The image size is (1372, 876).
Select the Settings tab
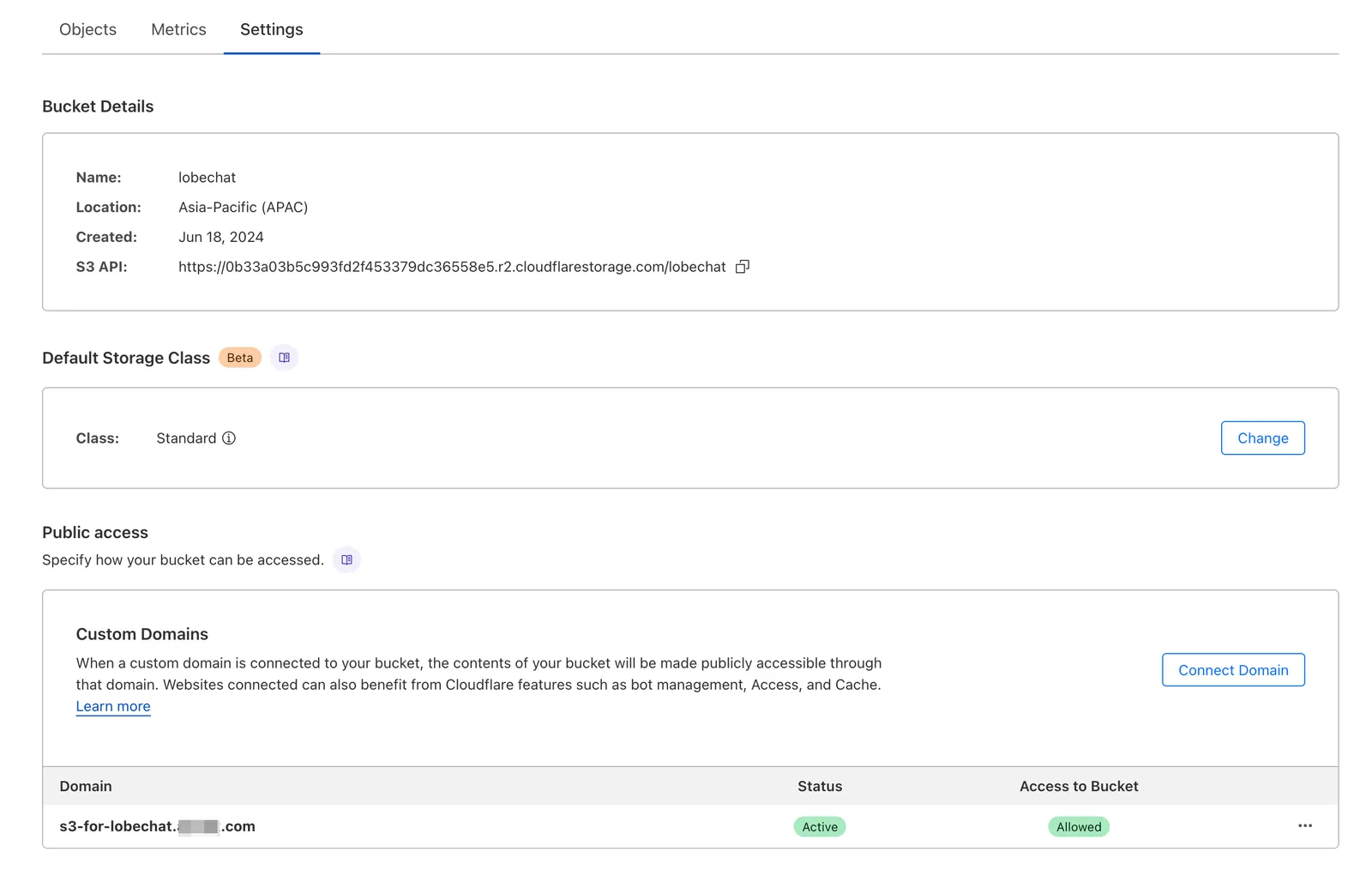pos(271,29)
